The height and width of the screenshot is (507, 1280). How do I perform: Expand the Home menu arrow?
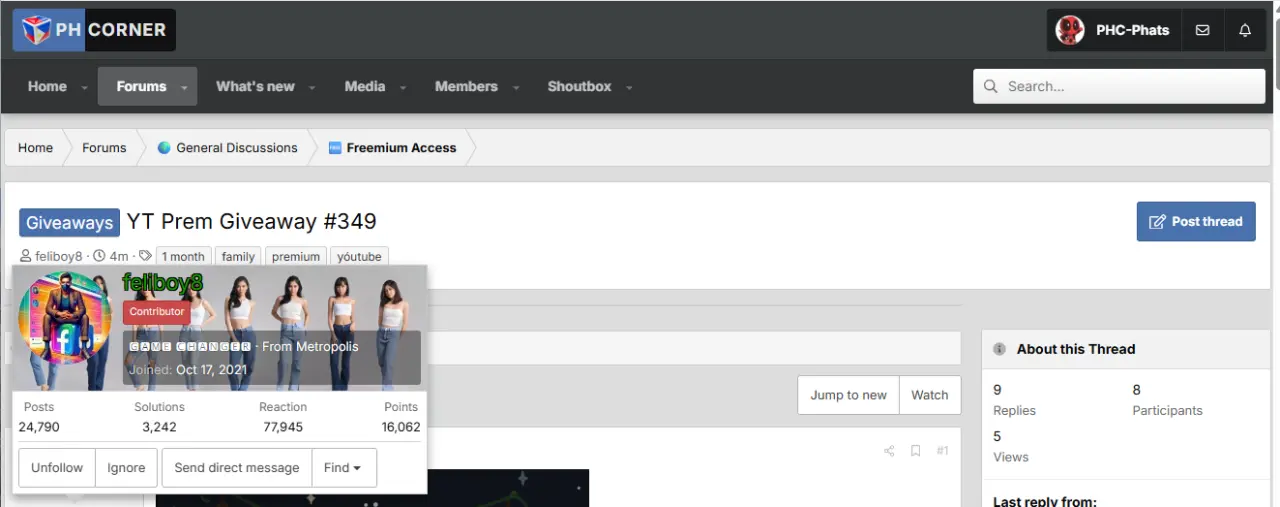pyautogui.click(x=84, y=88)
